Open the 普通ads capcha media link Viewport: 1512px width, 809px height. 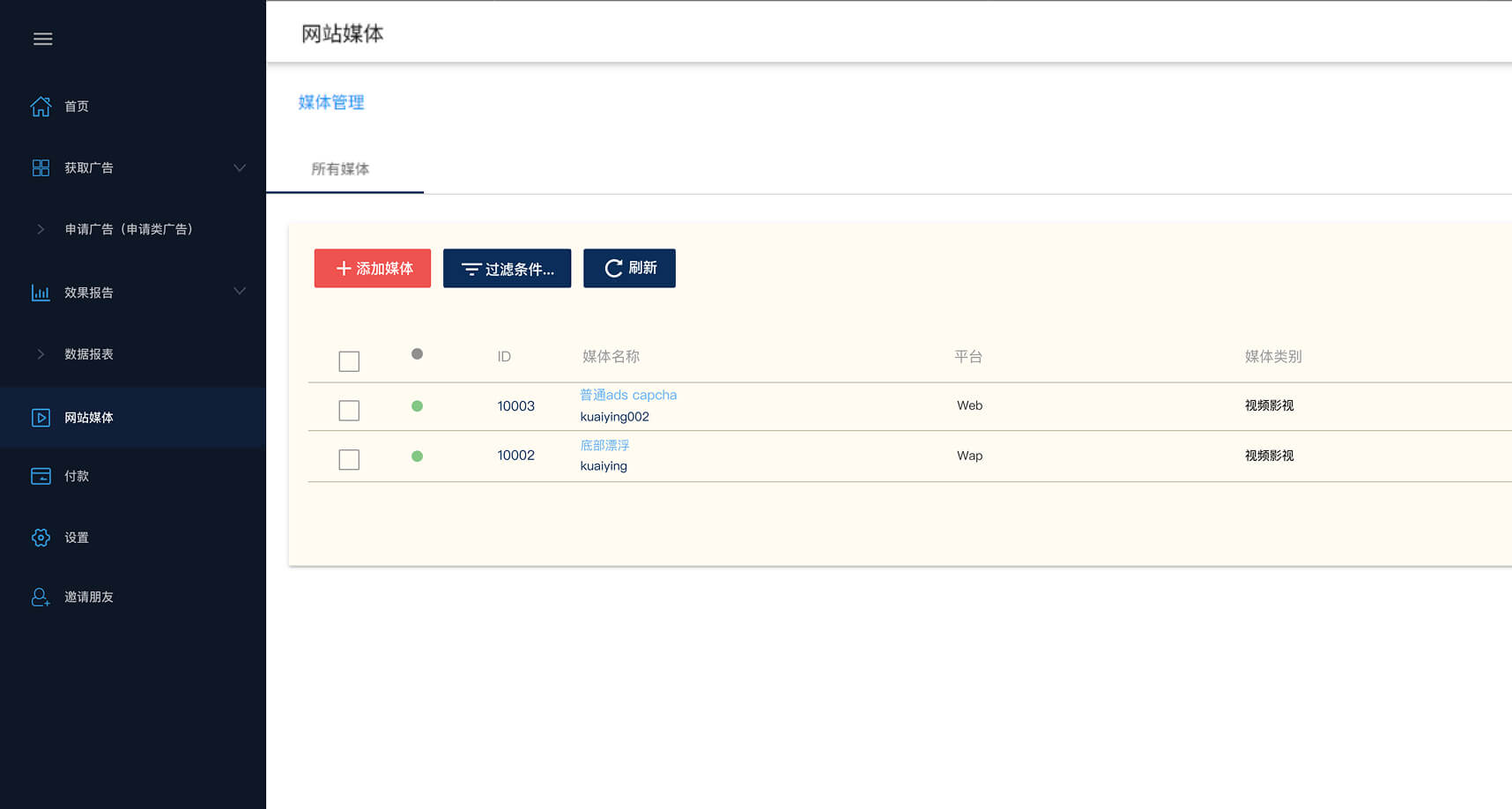(628, 395)
